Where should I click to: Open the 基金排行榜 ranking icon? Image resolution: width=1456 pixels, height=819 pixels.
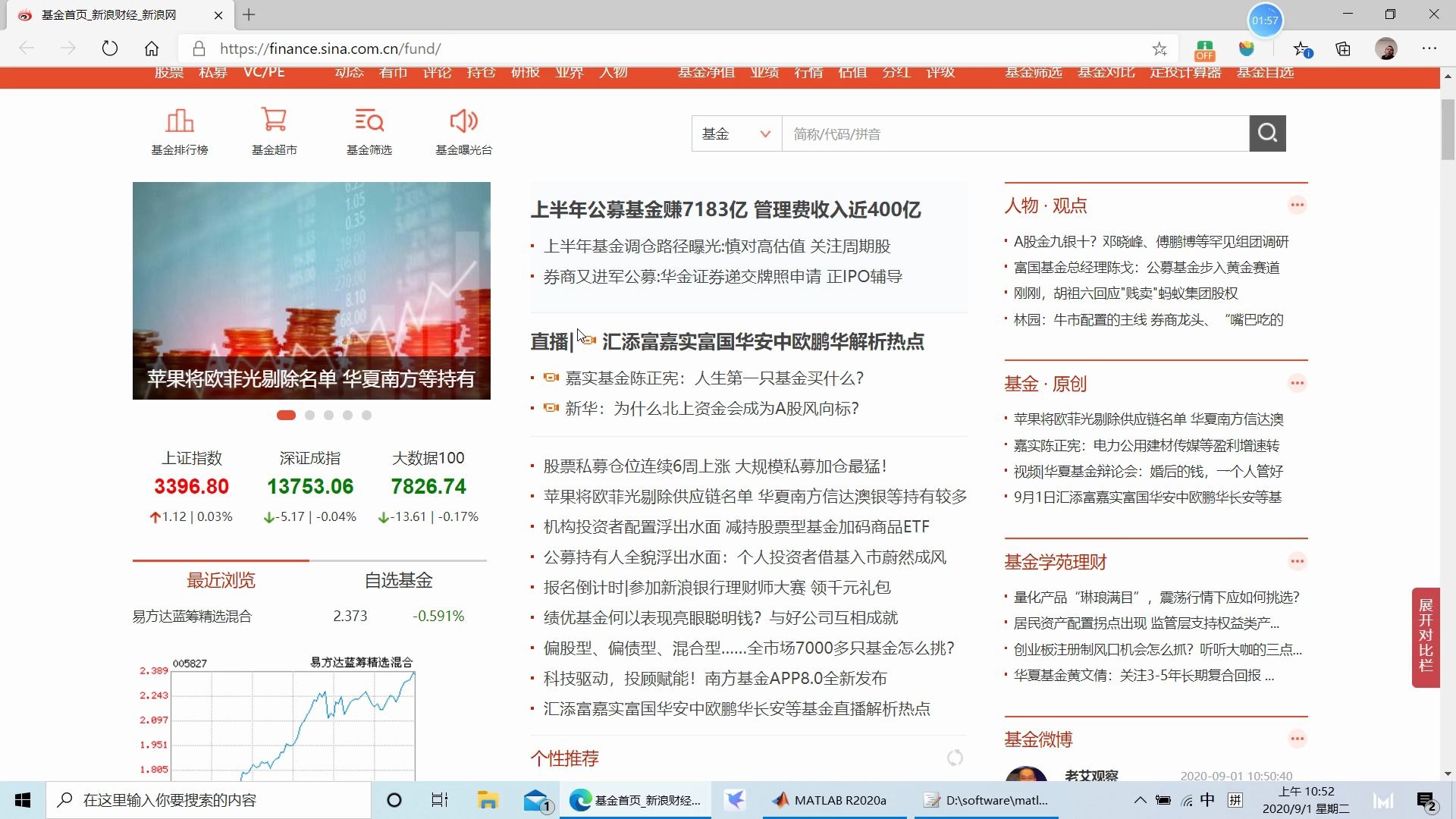click(180, 131)
